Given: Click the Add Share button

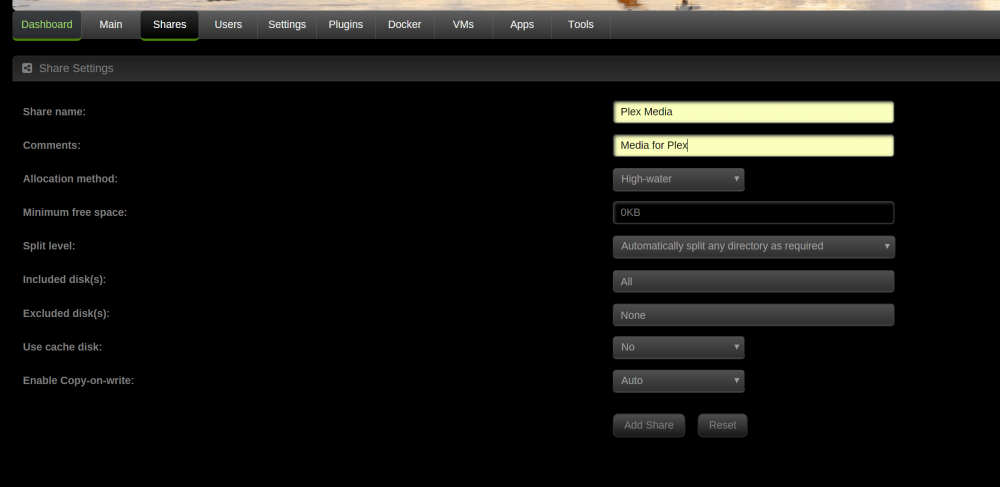Looking at the screenshot, I should [x=649, y=425].
